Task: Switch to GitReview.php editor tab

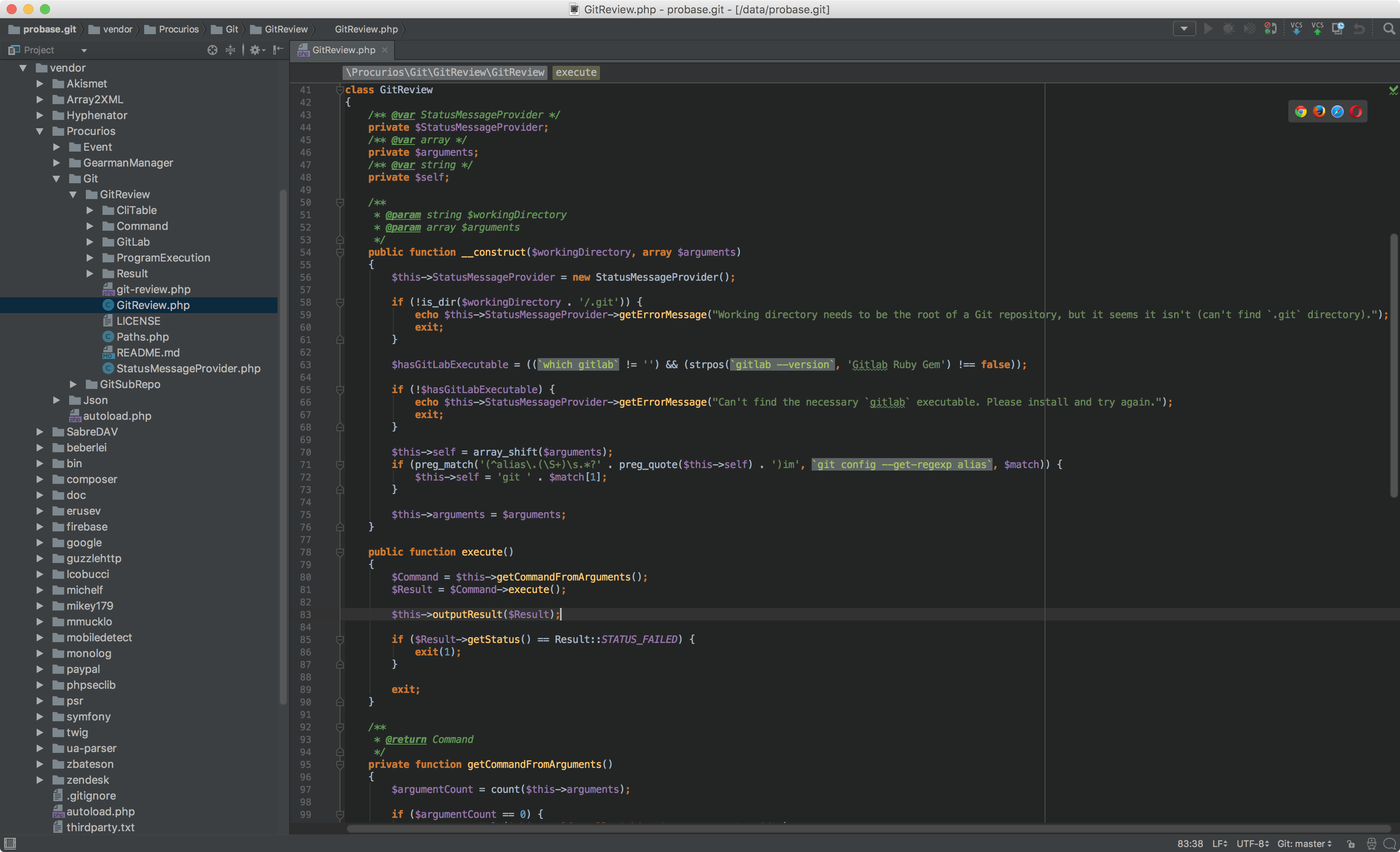Action: 343,50
